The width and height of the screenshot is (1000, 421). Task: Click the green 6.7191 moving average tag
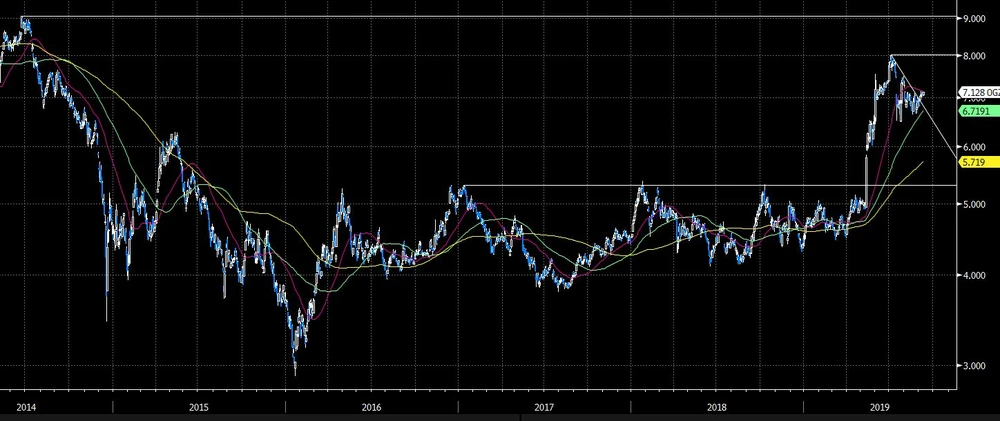[x=975, y=112]
